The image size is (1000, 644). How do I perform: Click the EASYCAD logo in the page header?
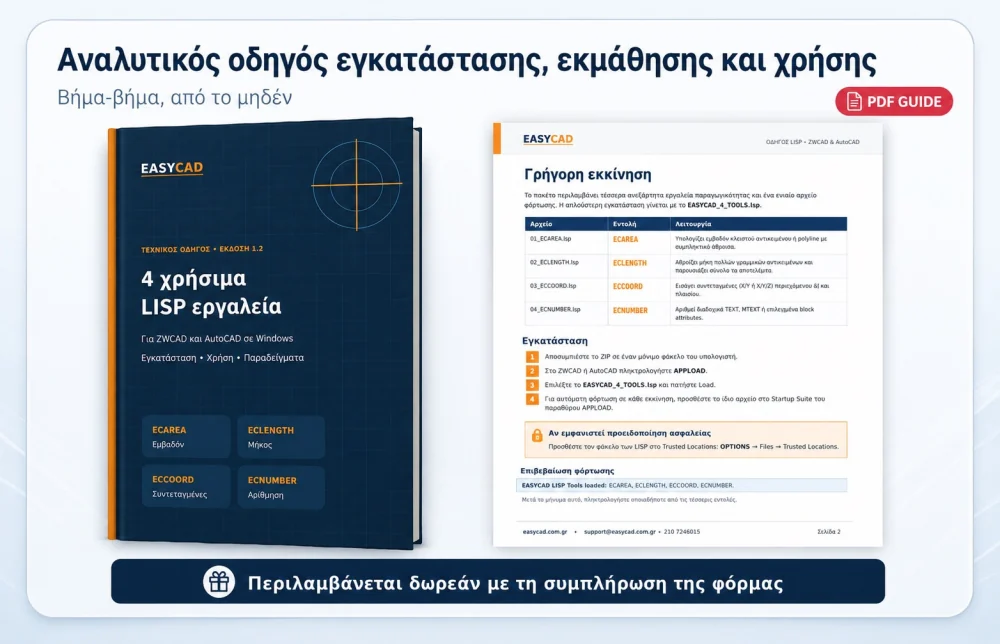(x=548, y=139)
